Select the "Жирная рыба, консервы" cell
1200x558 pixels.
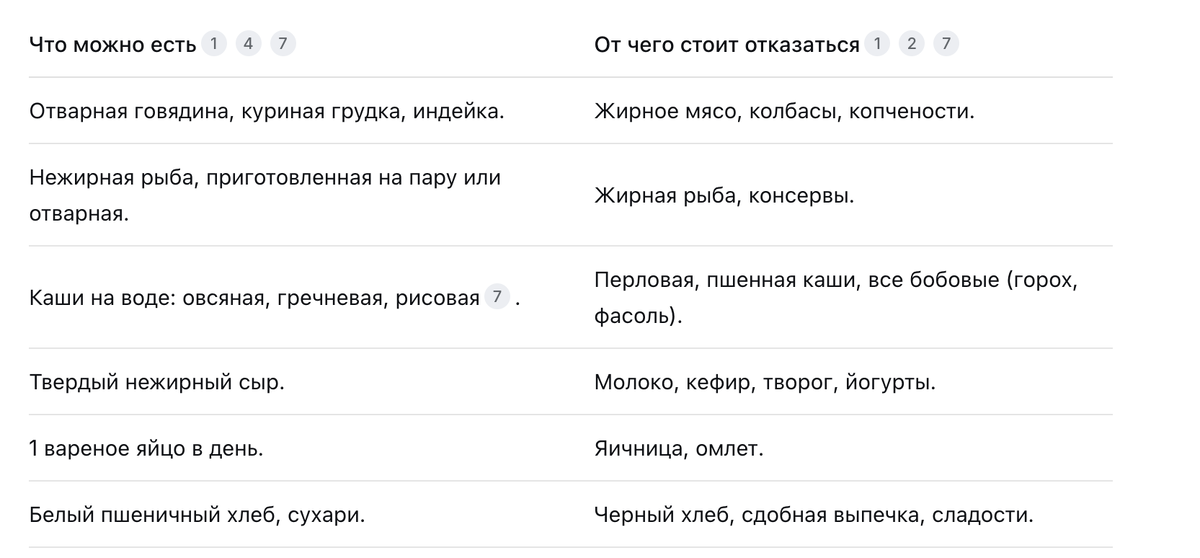[724, 196]
